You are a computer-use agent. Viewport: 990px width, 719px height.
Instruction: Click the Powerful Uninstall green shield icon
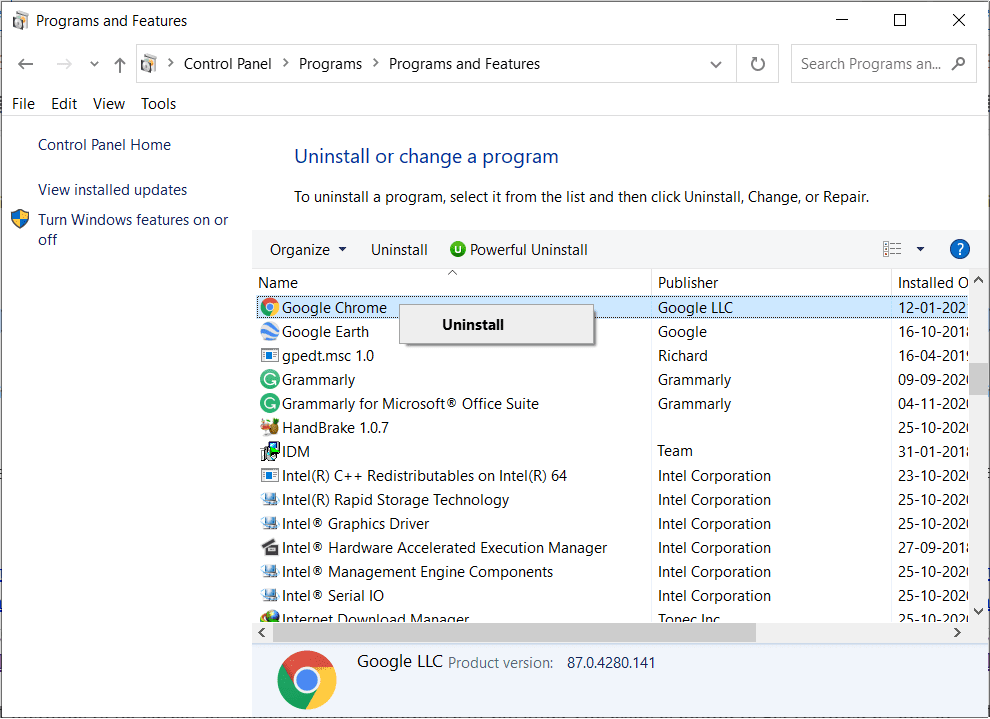(457, 249)
